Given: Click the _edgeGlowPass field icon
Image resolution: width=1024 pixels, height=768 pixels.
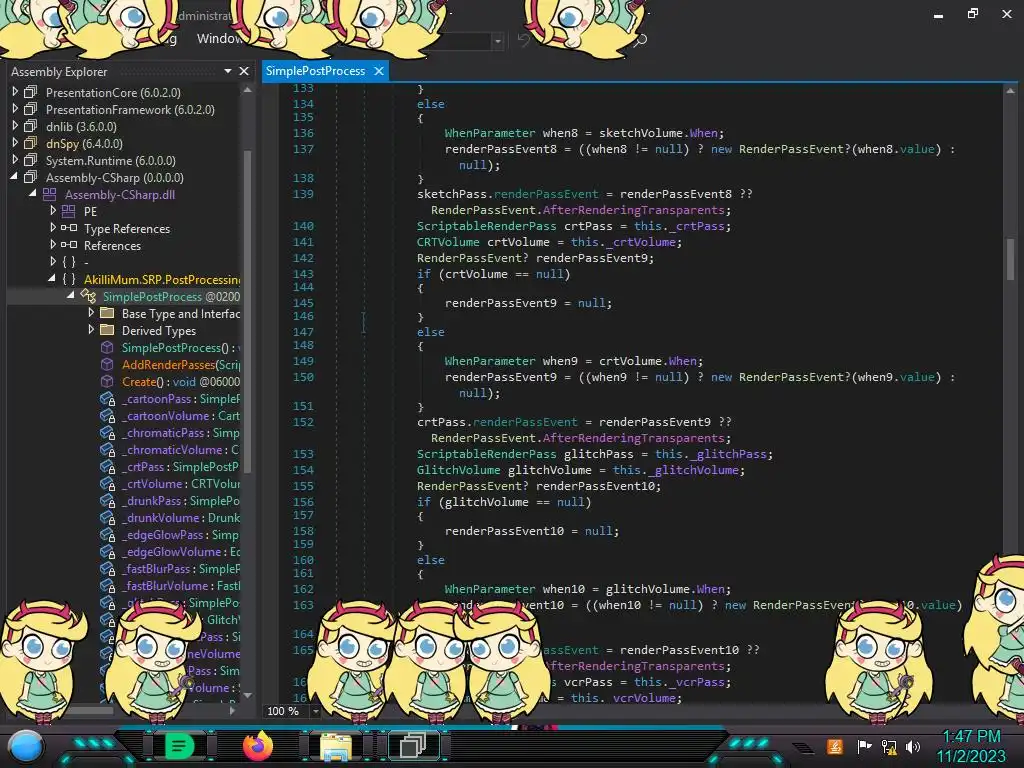Looking at the screenshot, I should pyautogui.click(x=107, y=534).
